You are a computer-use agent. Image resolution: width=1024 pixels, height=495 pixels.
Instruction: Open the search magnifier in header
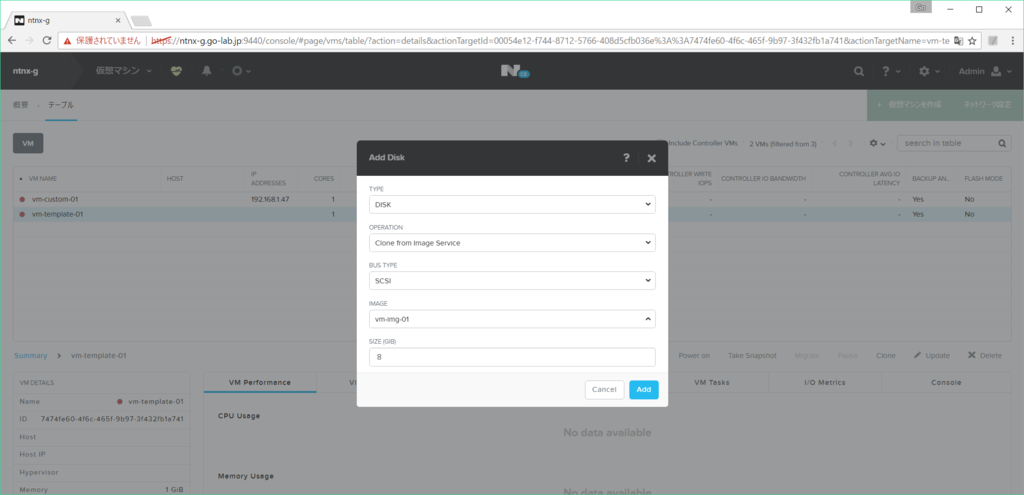(859, 71)
